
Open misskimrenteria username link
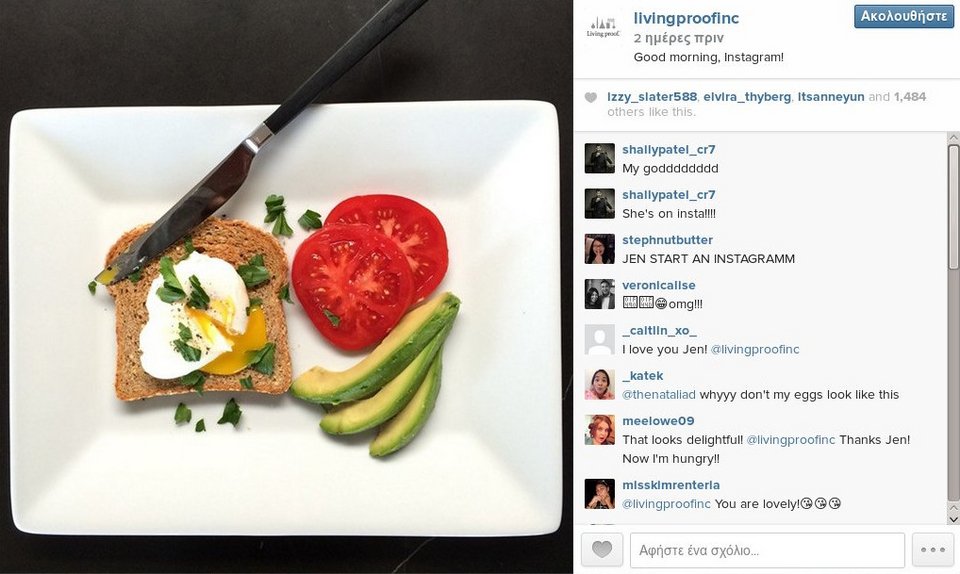pyautogui.click(x=671, y=485)
